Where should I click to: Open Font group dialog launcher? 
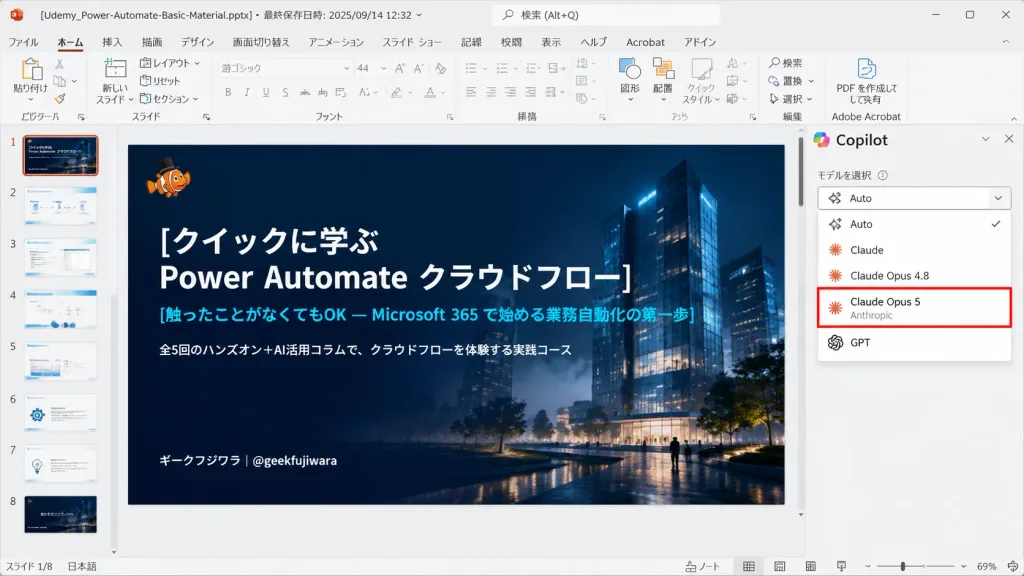point(450,117)
